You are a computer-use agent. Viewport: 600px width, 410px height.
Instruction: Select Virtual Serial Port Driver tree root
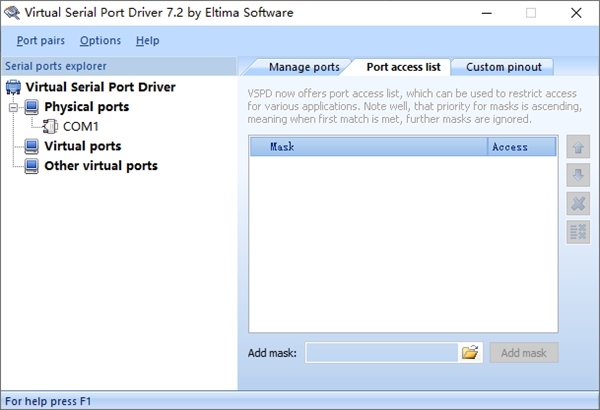tap(101, 87)
